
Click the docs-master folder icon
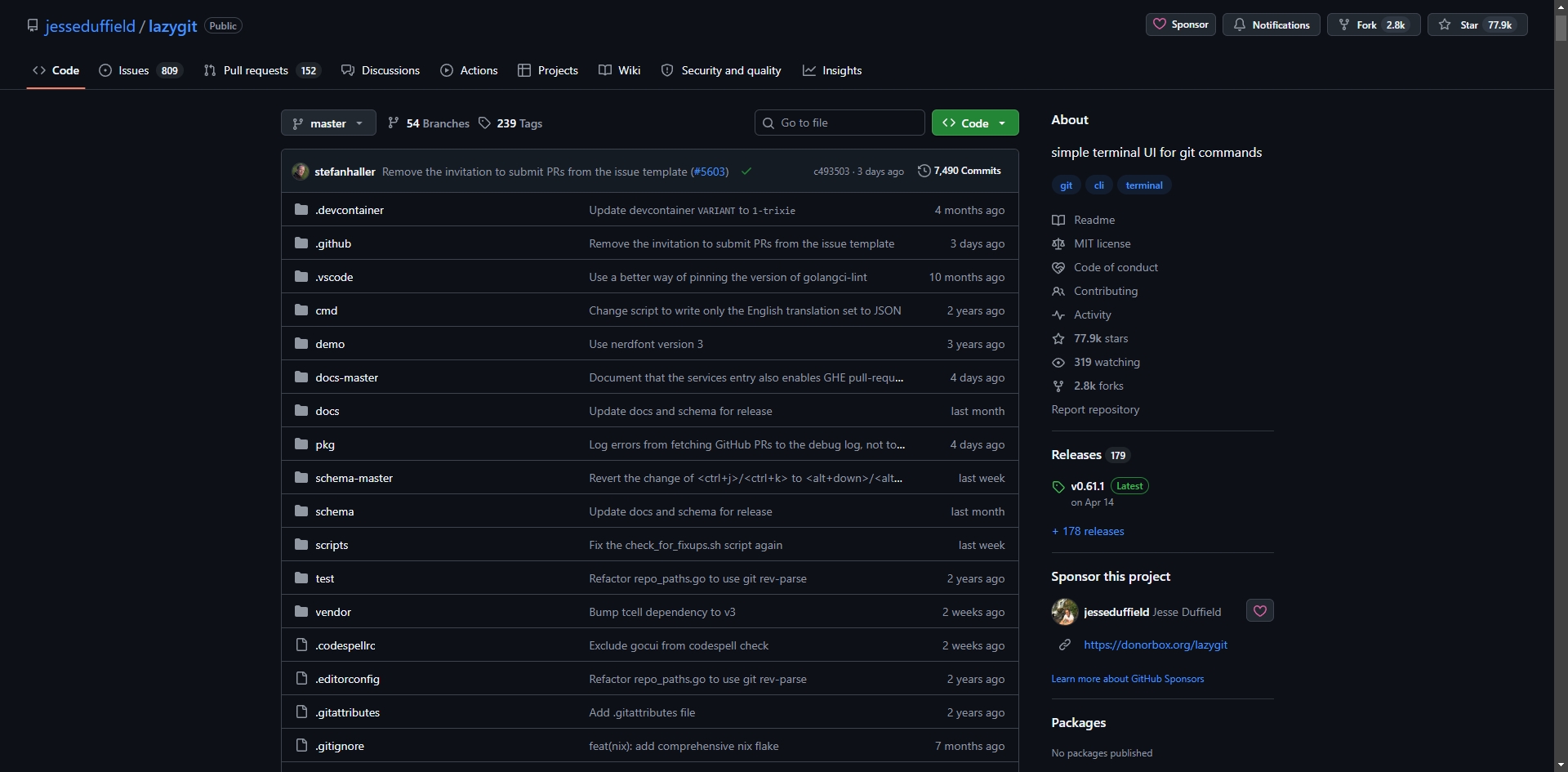coord(301,377)
